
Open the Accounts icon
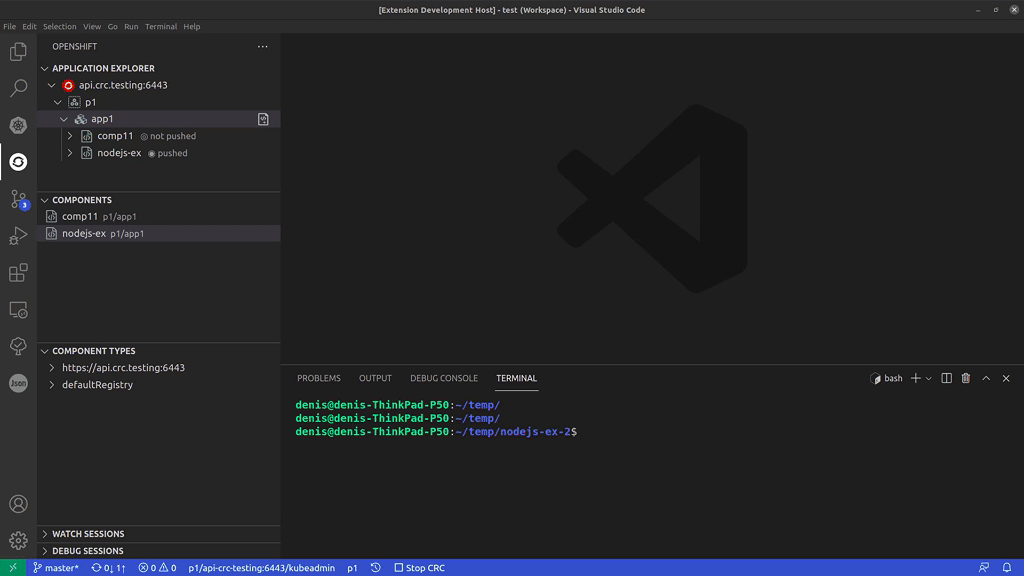click(18, 504)
